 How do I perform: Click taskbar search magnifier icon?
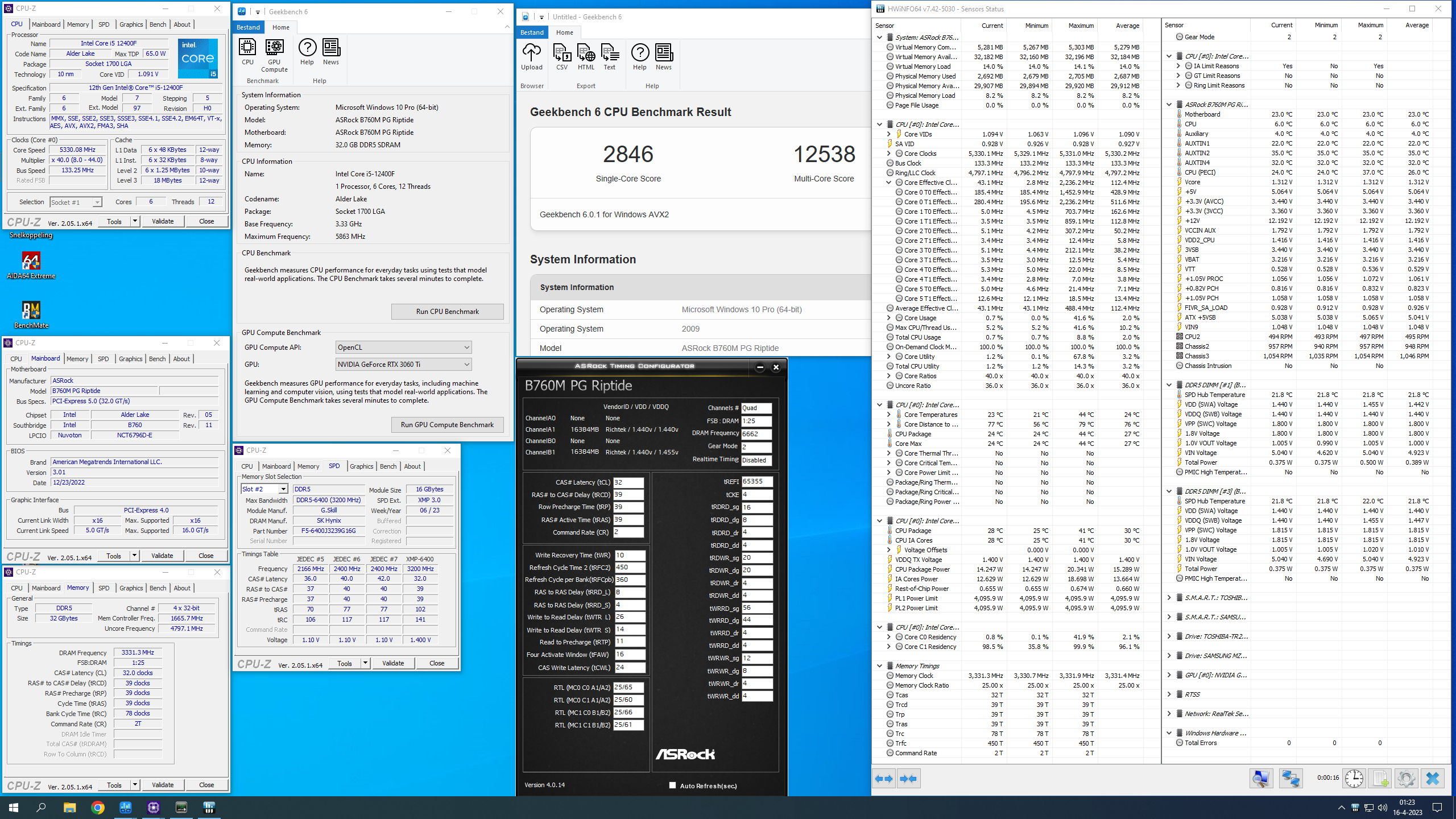coord(41,807)
